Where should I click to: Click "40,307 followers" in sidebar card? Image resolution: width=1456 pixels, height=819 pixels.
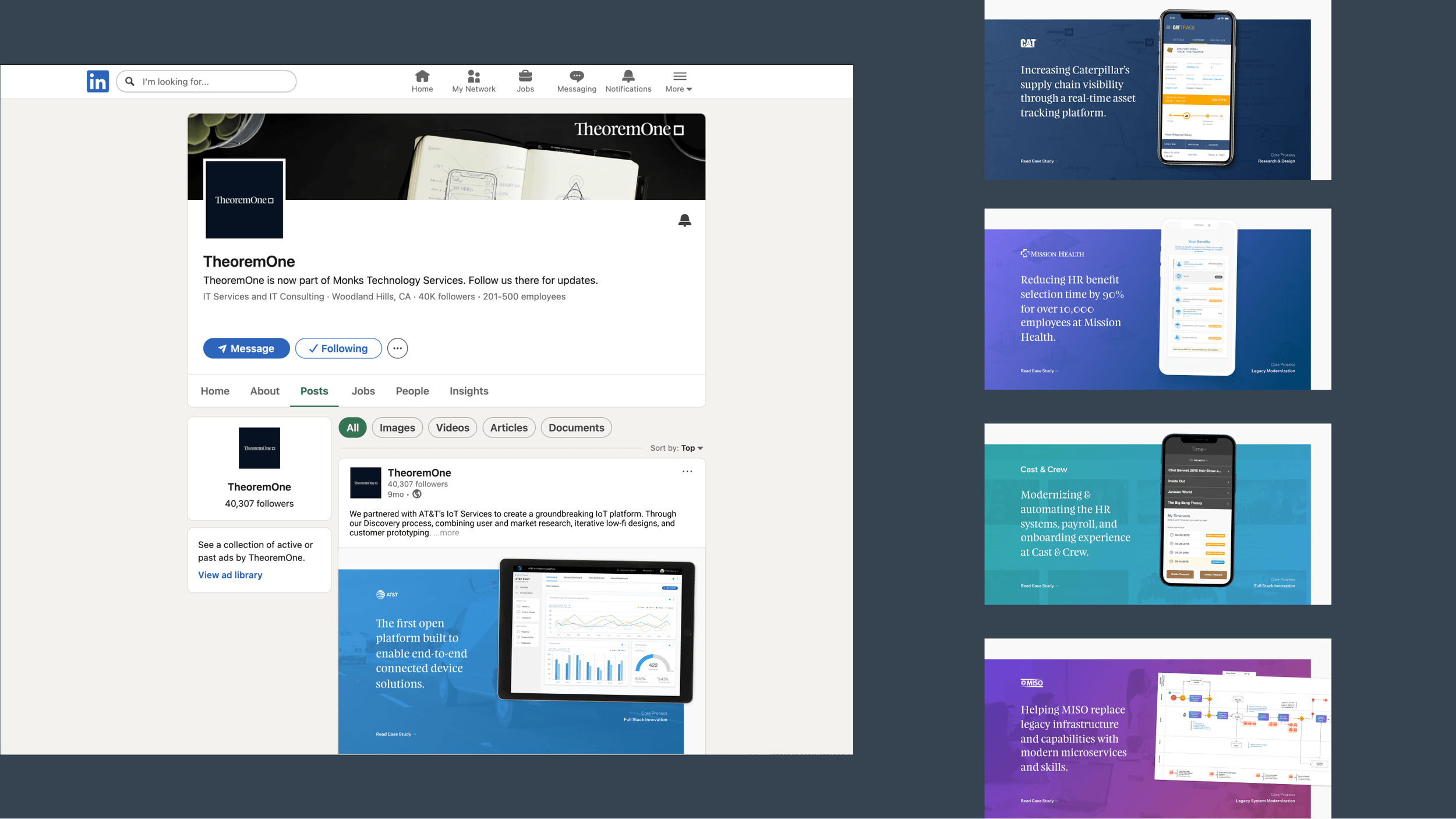[259, 503]
